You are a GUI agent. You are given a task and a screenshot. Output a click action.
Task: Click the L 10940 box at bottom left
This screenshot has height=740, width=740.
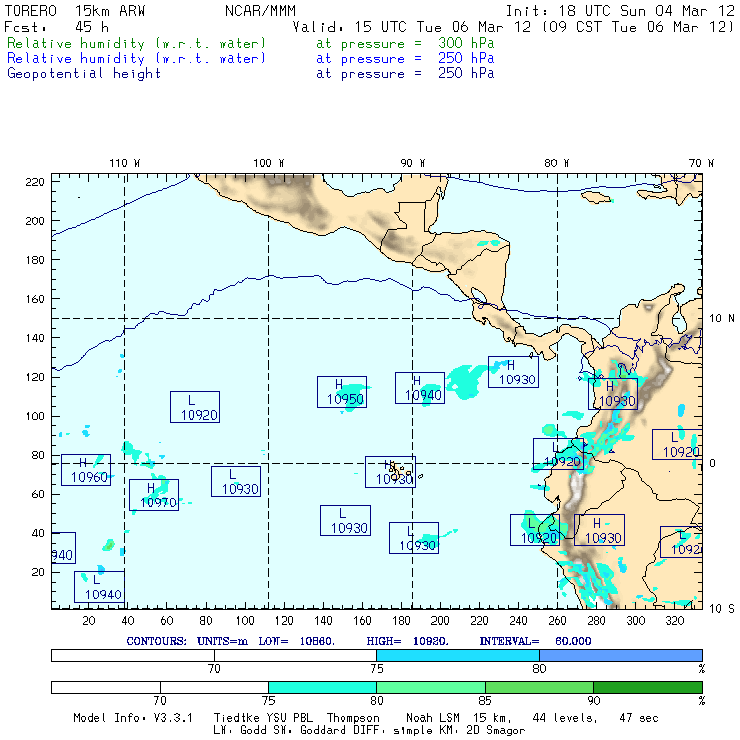pyautogui.click(x=99, y=587)
